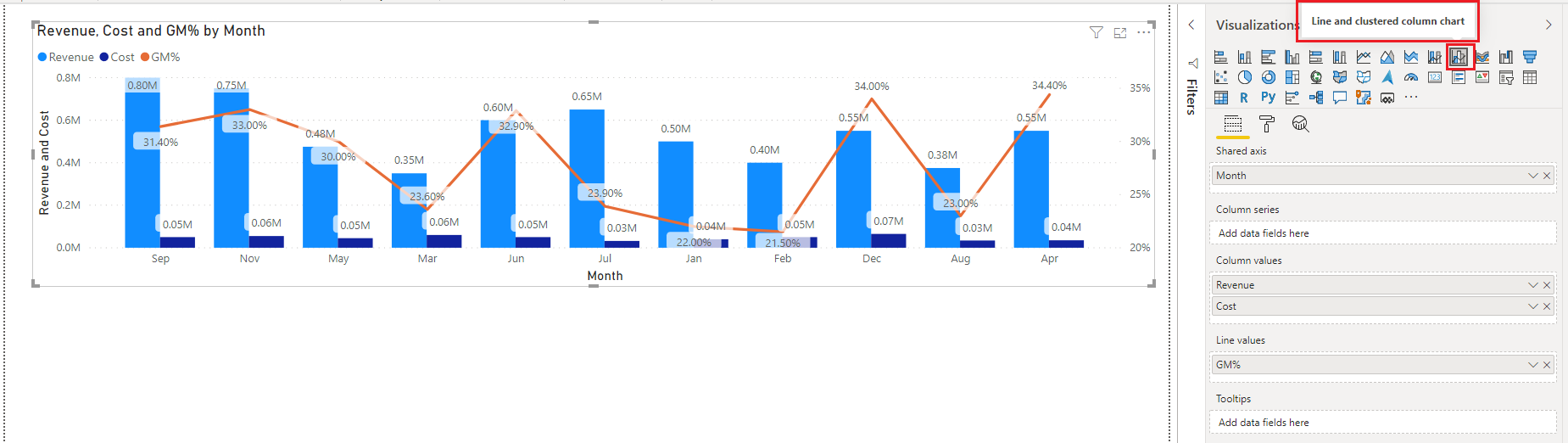Click the Revenue legend item
The width and height of the screenshot is (1568, 443).
coord(66,57)
